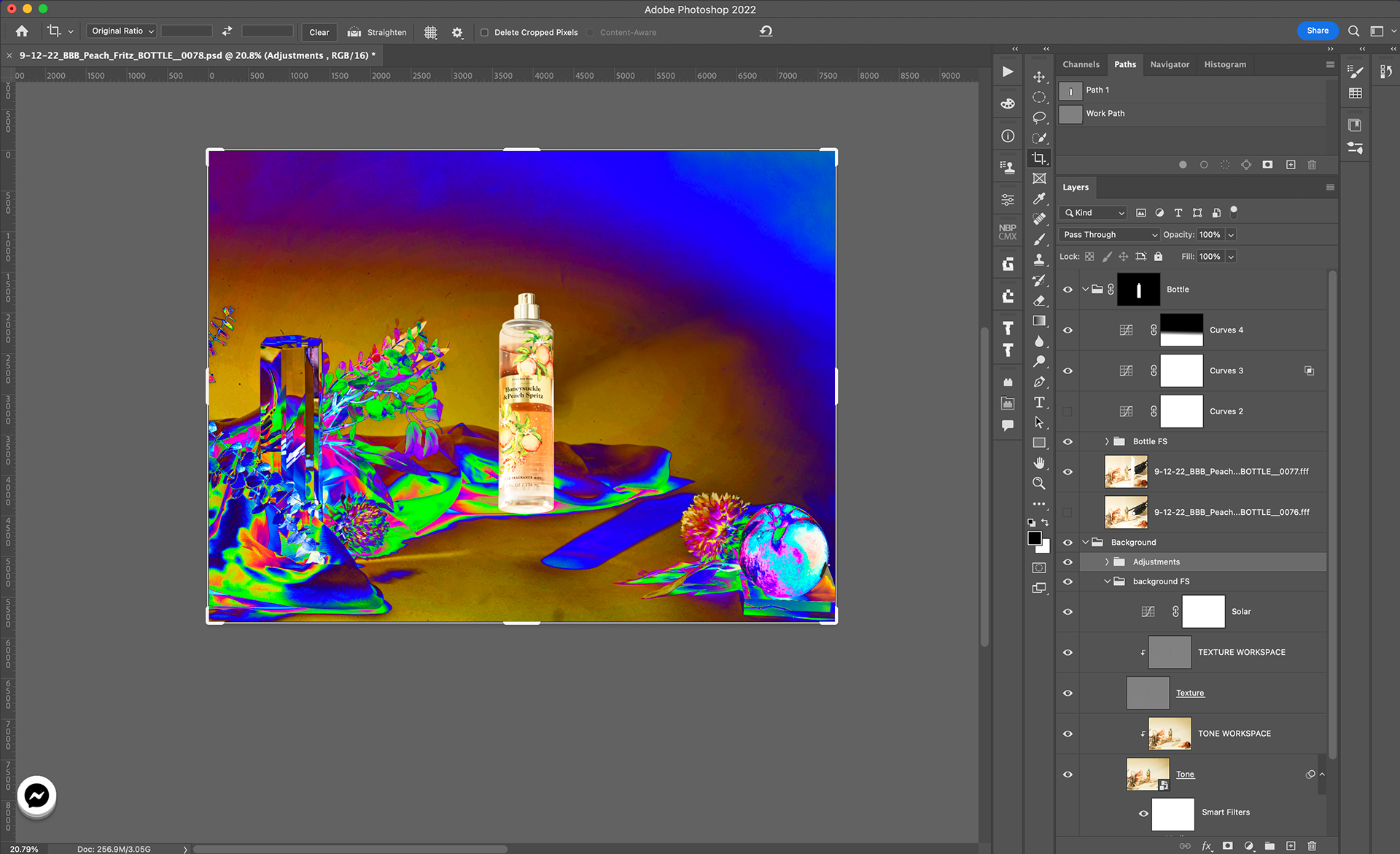Click delete layer trash icon
This screenshot has width=1400, height=854.
(x=1312, y=846)
